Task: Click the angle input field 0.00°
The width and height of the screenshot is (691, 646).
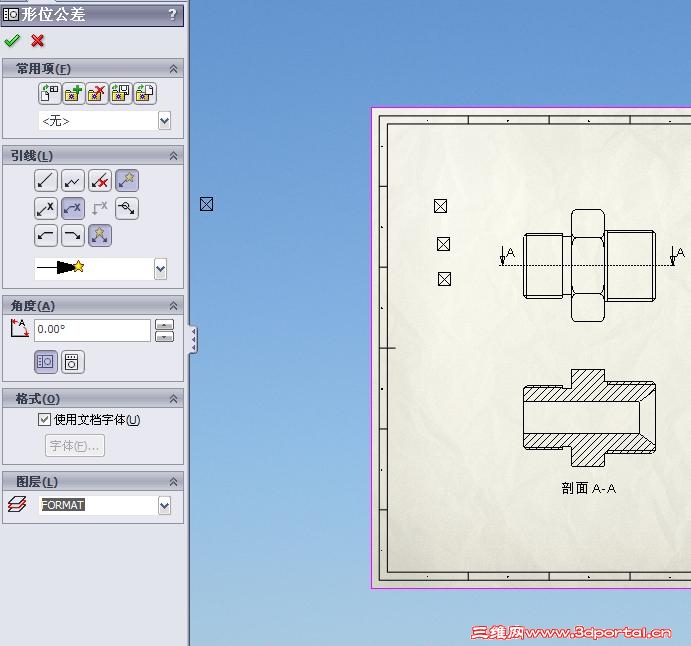Action: click(93, 330)
